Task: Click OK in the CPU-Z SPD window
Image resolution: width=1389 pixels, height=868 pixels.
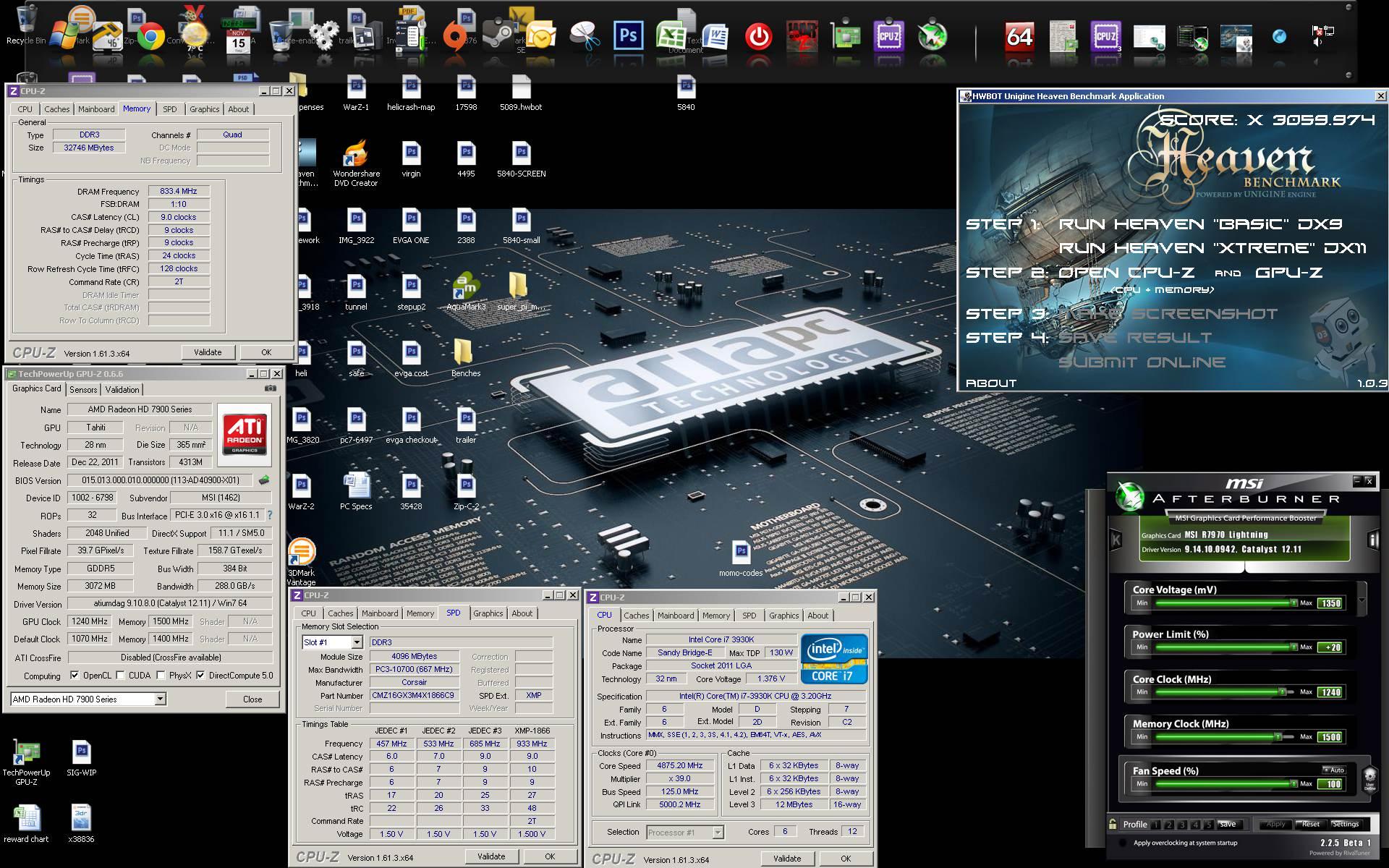Action: click(x=550, y=856)
